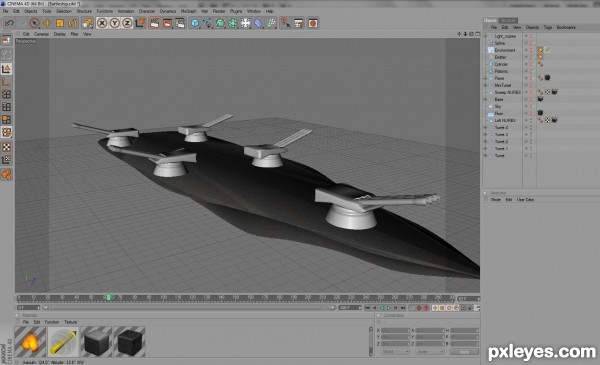This screenshot has width=600, height=365.
Task: Open the MoGraph menu
Action: [x=188, y=11]
